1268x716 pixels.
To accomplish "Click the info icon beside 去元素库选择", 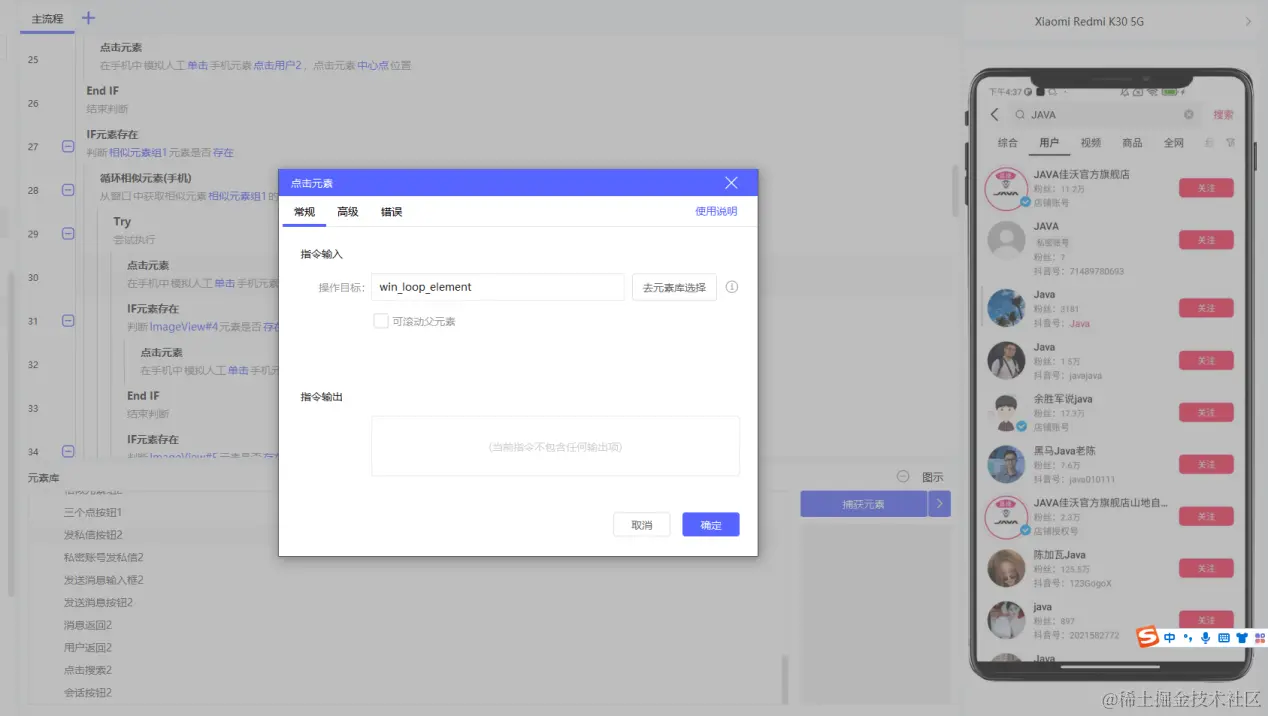I will (x=732, y=287).
